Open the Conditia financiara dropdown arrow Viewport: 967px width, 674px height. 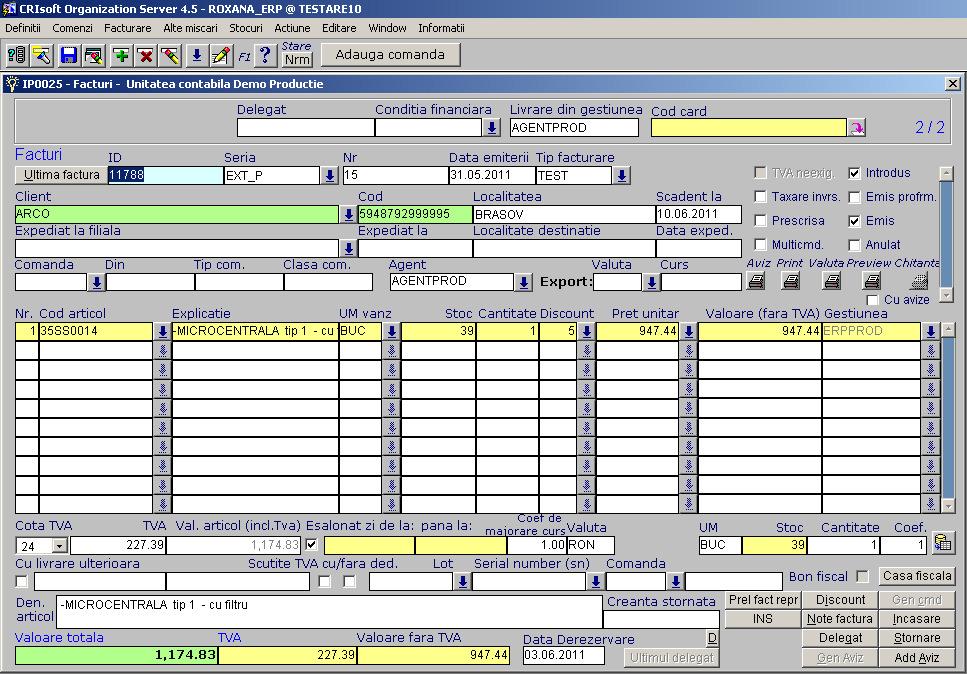click(x=492, y=128)
